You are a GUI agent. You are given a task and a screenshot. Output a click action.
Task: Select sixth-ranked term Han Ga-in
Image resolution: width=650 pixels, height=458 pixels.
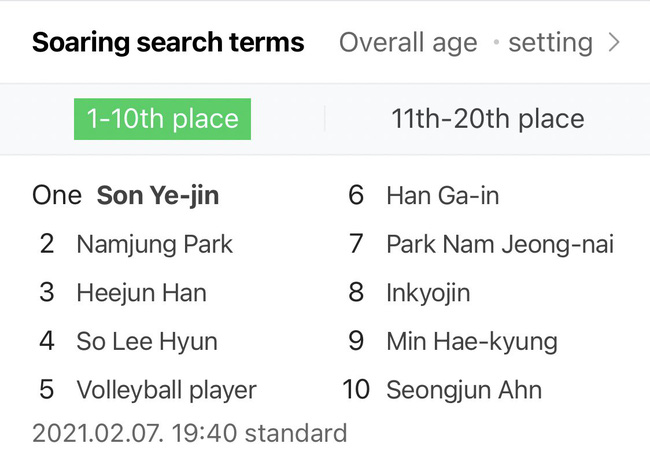point(442,195)
